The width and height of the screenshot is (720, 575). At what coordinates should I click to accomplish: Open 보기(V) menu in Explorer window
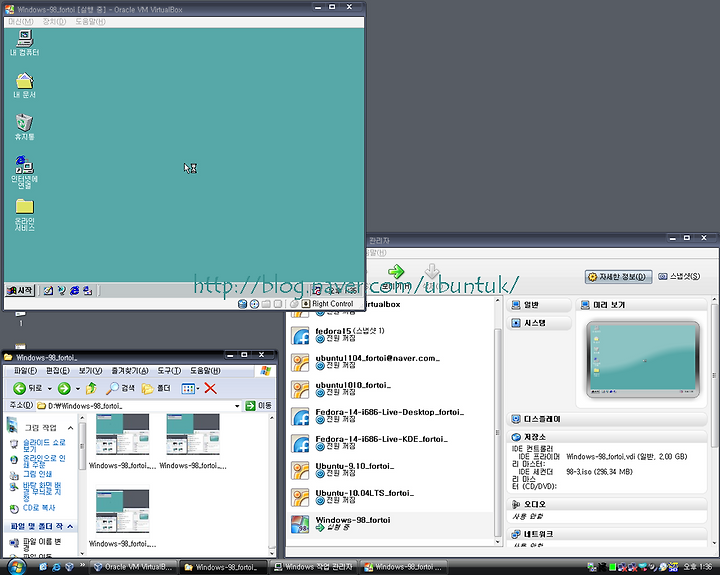point(90,371)
